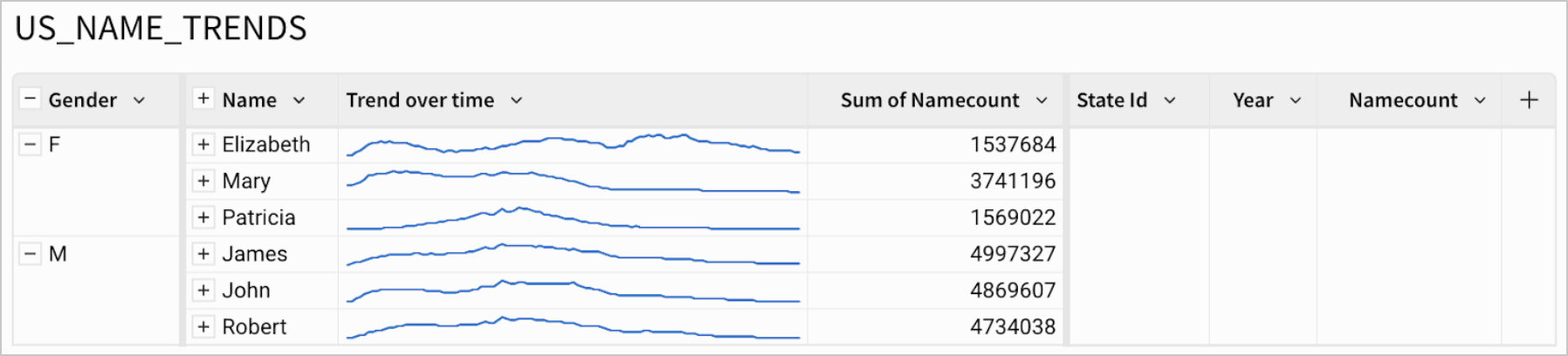Open Year column dropdown arrow
This screenshot has height=356, width=1568.
[x=1296, y=100]
